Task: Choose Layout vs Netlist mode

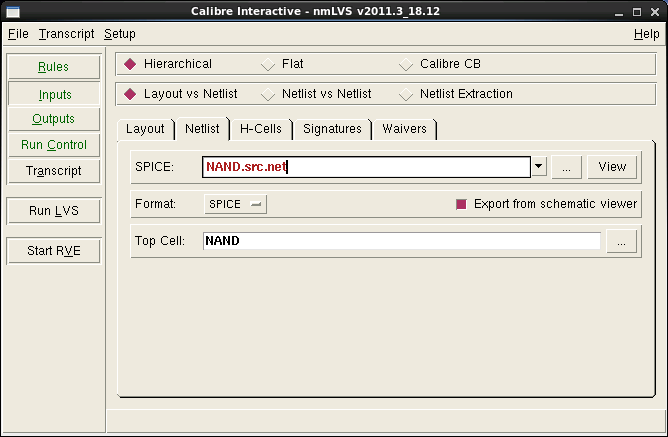Action: pos(180,94)
